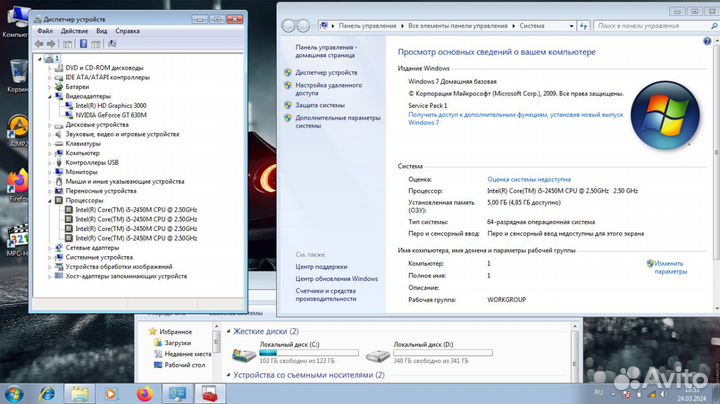Open Настройка удаленного доступа link

[x=328, y=89]
